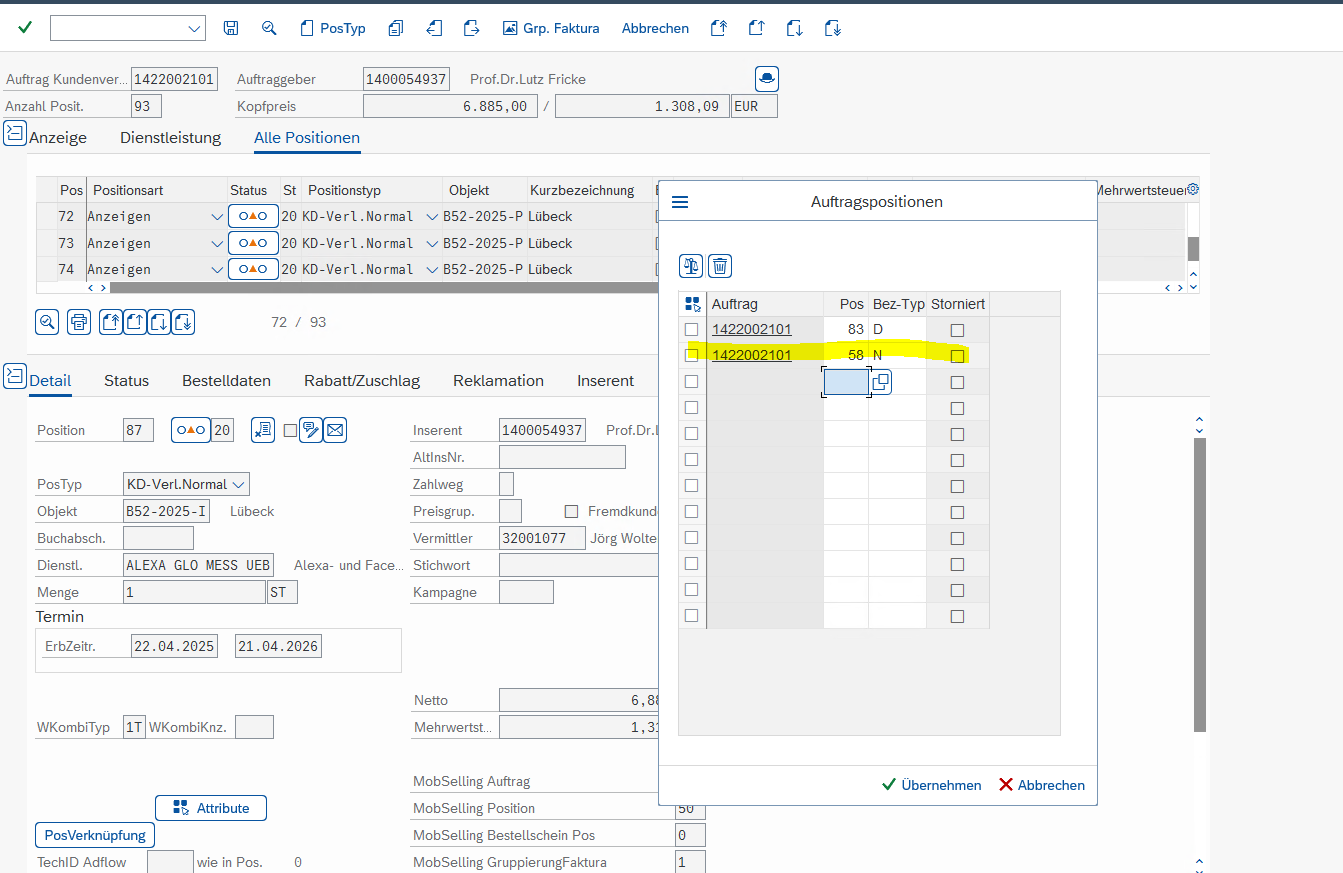Click the status icon in row 74
Image resolution: width=1343 pixels, height=873 pixels.
point(253,269)
